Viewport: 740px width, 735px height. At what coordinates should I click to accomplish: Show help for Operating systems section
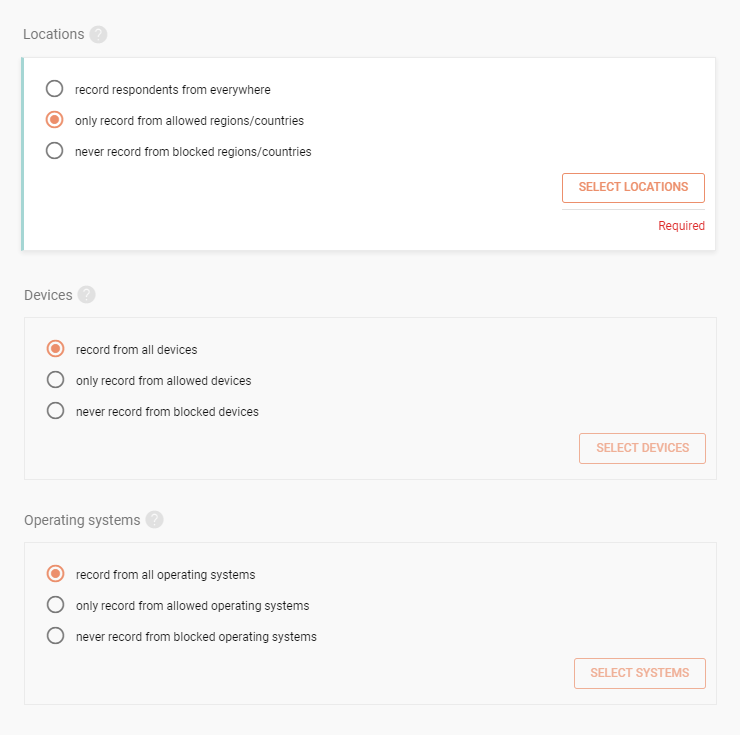pyautogui.click(x=154, y=520)
